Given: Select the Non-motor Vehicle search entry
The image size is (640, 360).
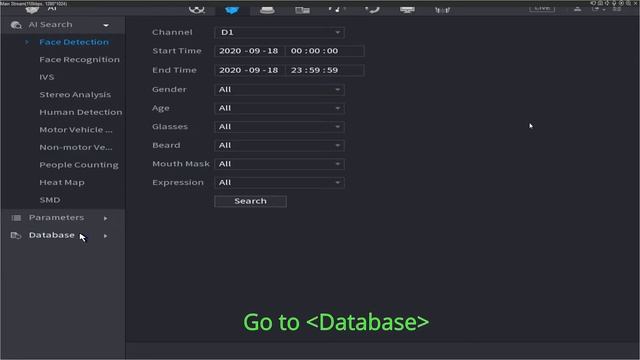Looking at the screenshot, I should pyautogui.click(x=76, y=147).
